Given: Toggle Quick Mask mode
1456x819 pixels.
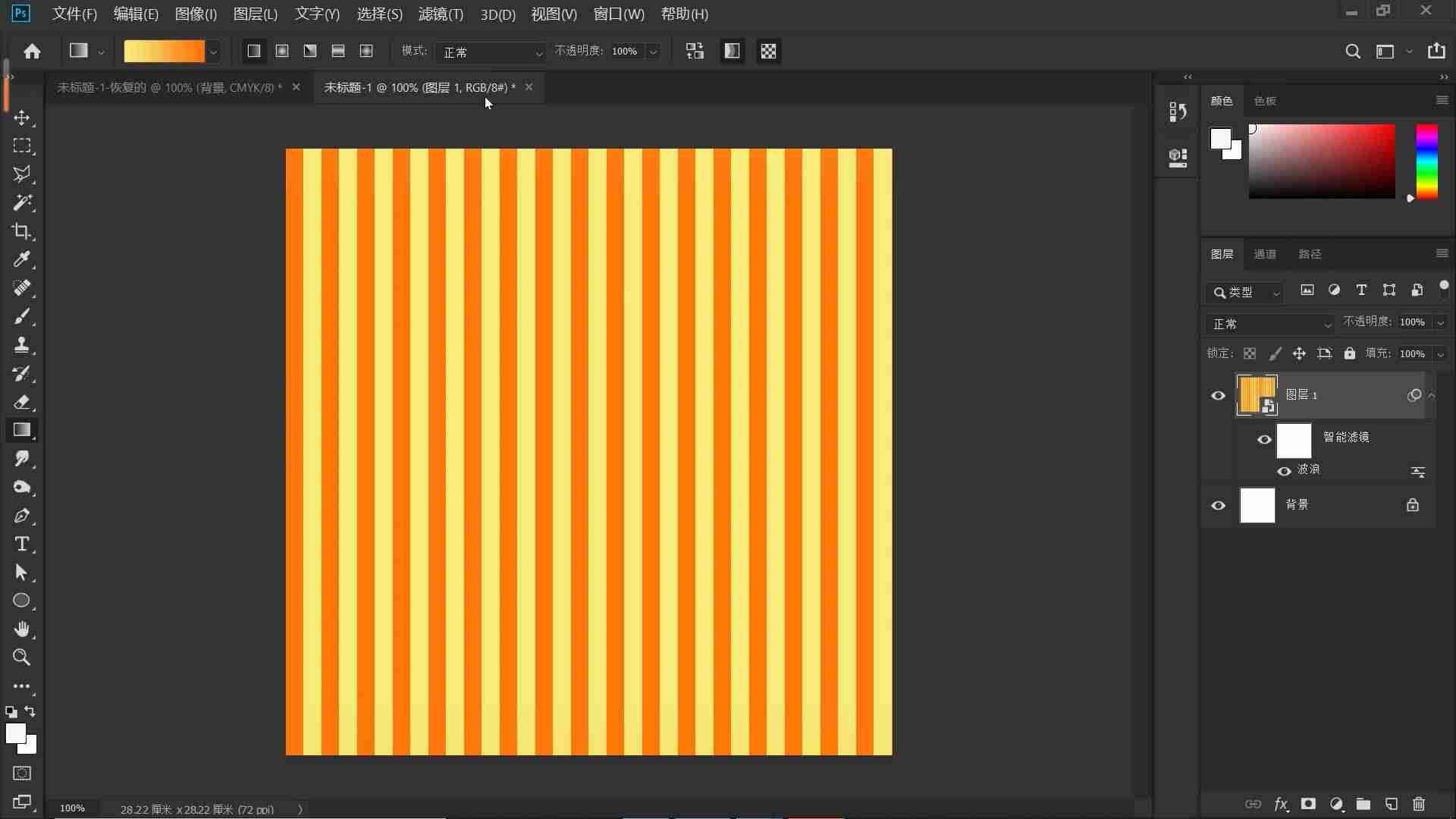Looking at the screenshot, I should coord(22,773).
